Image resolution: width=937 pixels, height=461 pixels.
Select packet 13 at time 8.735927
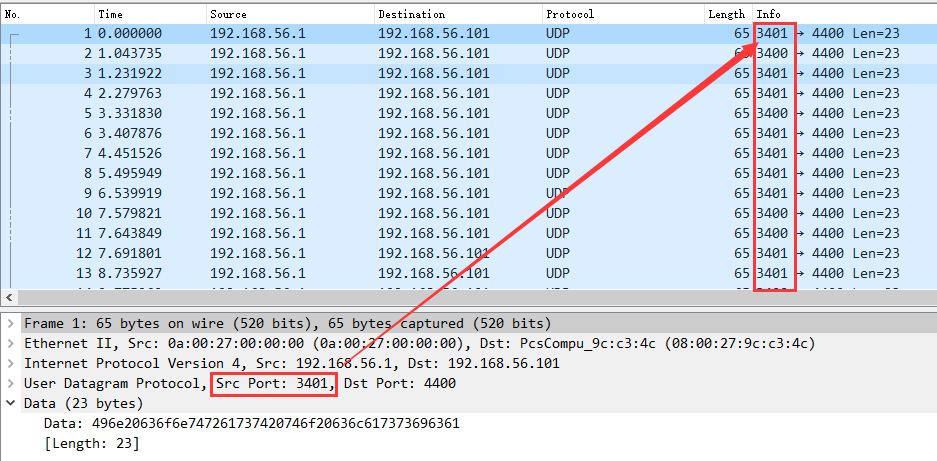coord(468,273)
